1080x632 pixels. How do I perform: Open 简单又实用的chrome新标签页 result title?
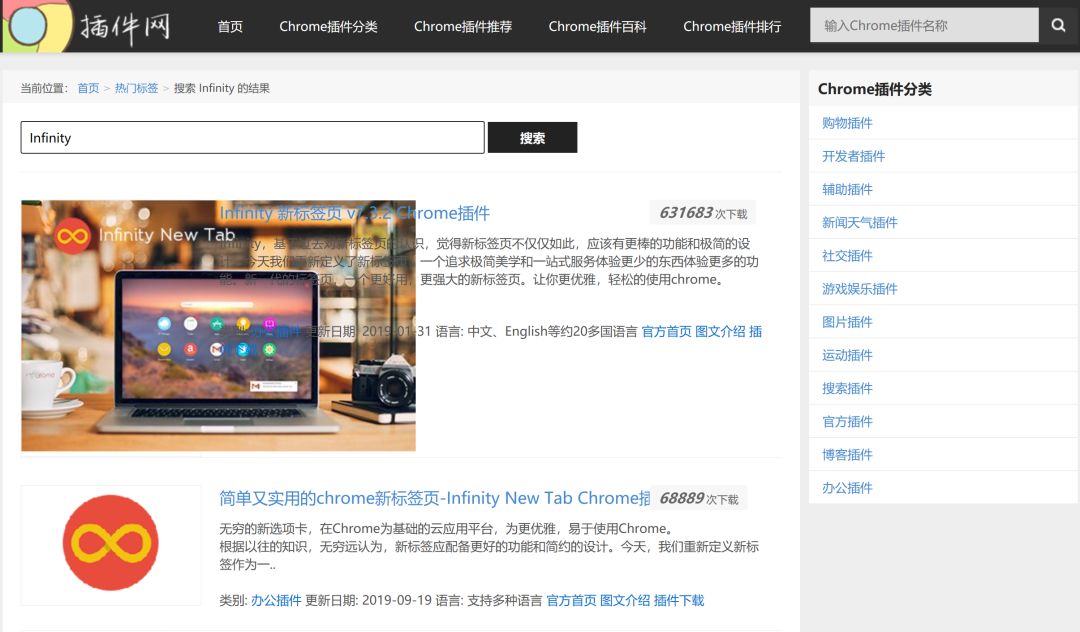pos(435,498)
